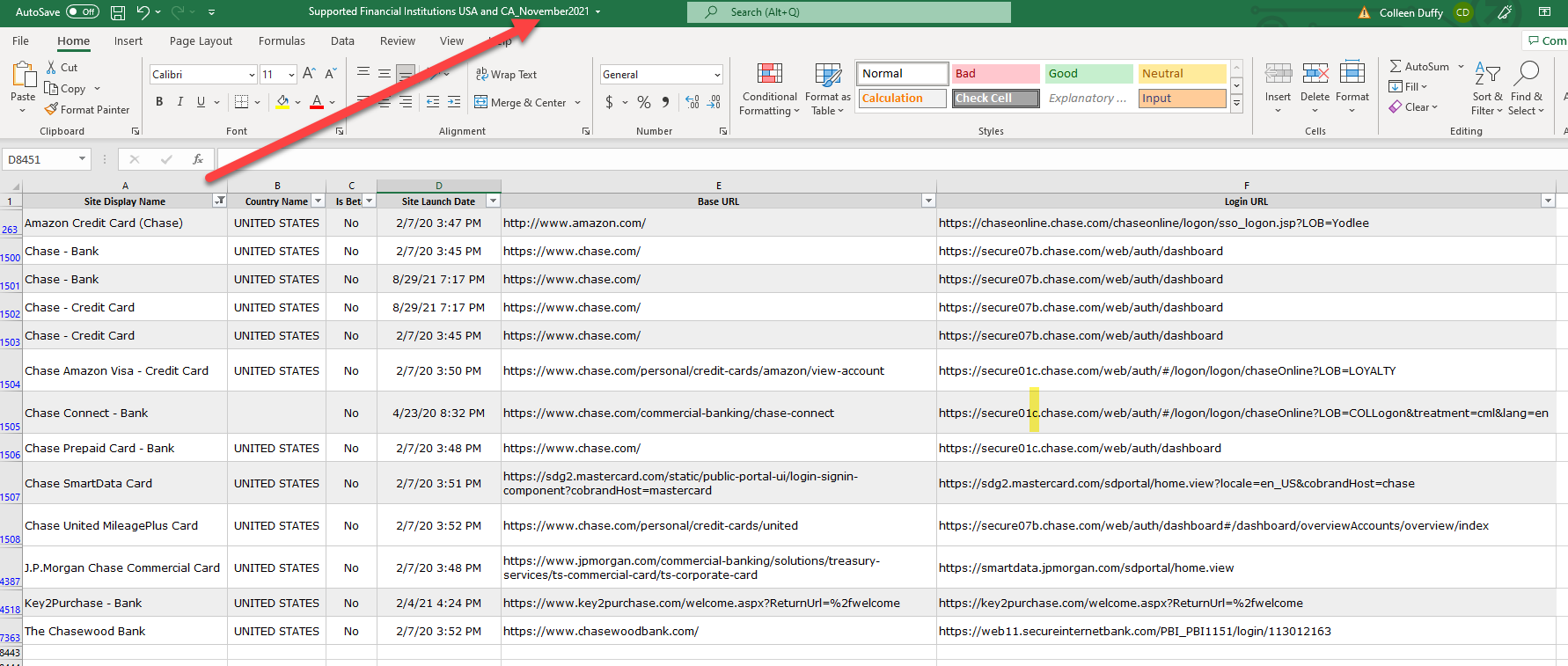Screen dimensions: 1568x666
Task: Apply the Neutral cell style
Action: 1183,73
